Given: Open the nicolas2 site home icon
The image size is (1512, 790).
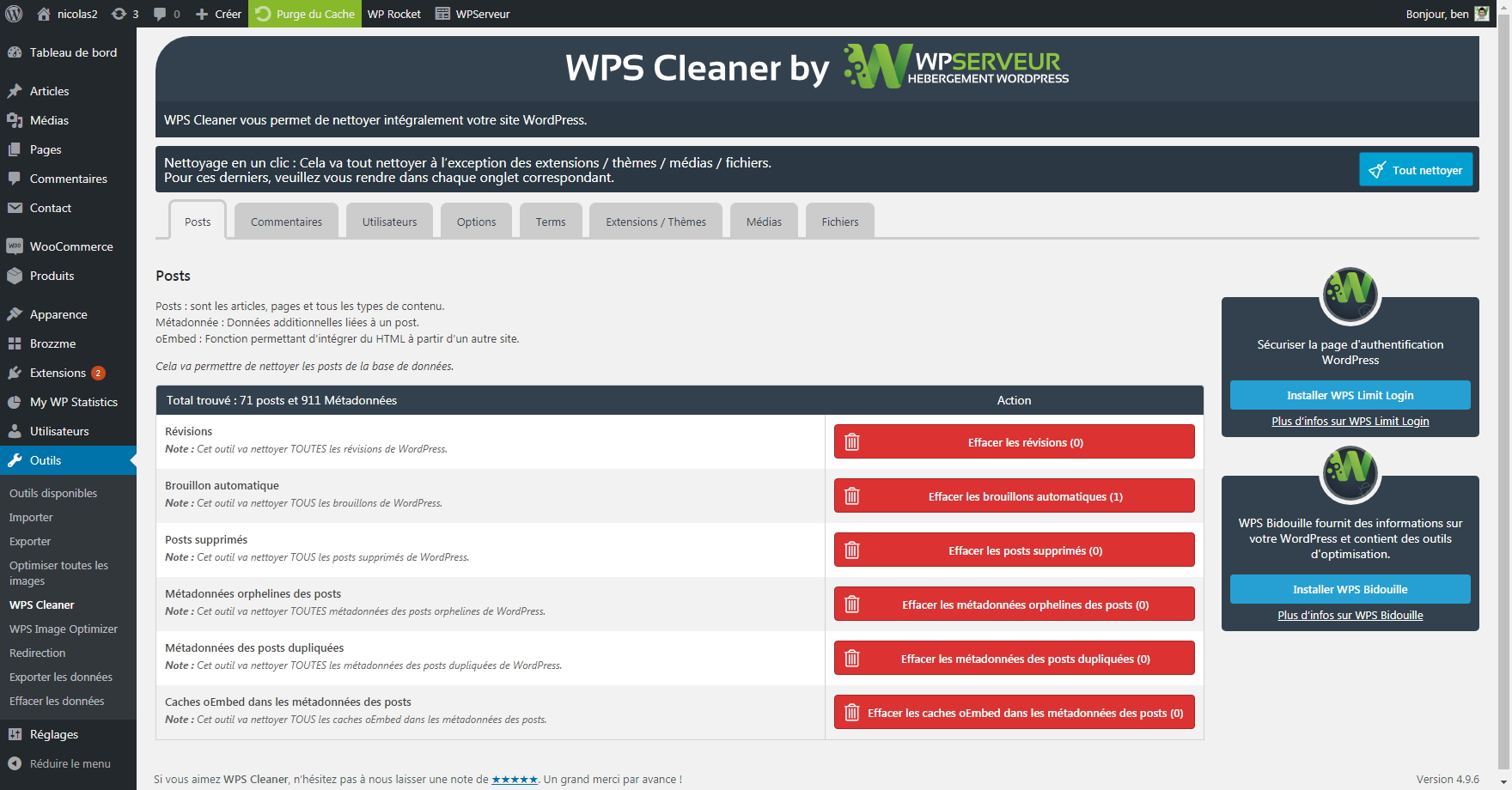Looking at the screenshot, I should (44, 14).
